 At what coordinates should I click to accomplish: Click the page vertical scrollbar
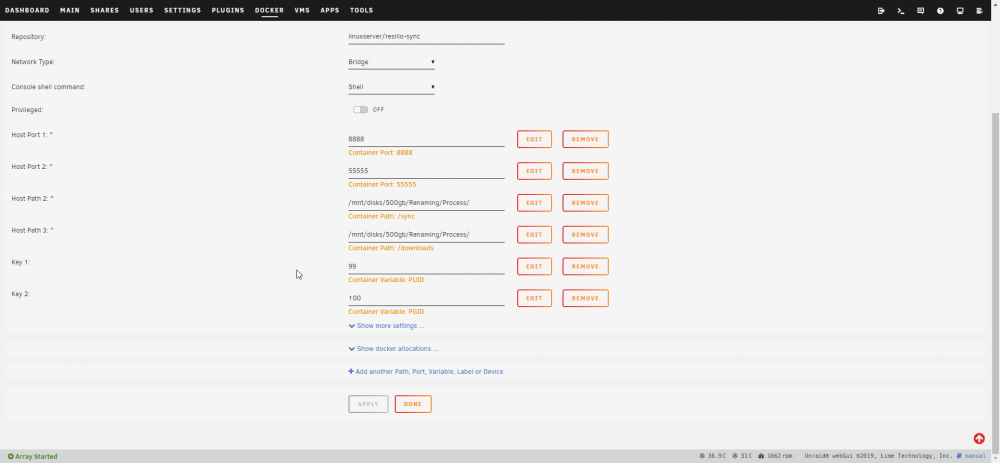pos(995,281)
